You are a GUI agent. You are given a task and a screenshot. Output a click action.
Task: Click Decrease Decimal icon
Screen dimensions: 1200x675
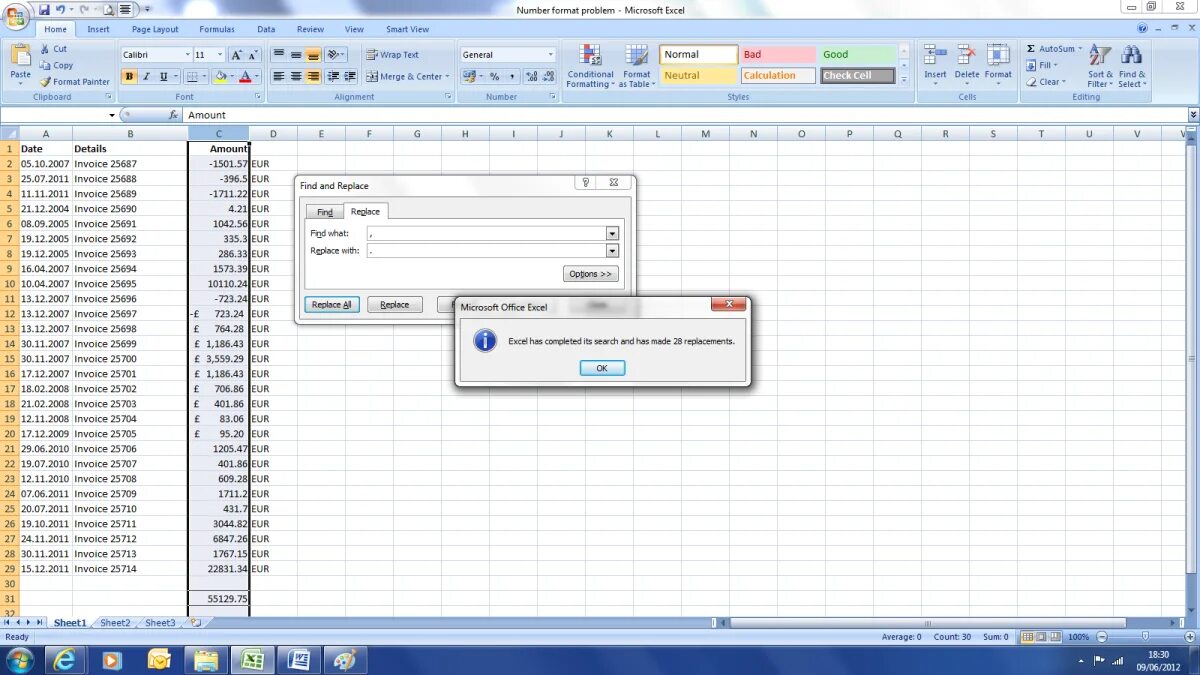549,76
